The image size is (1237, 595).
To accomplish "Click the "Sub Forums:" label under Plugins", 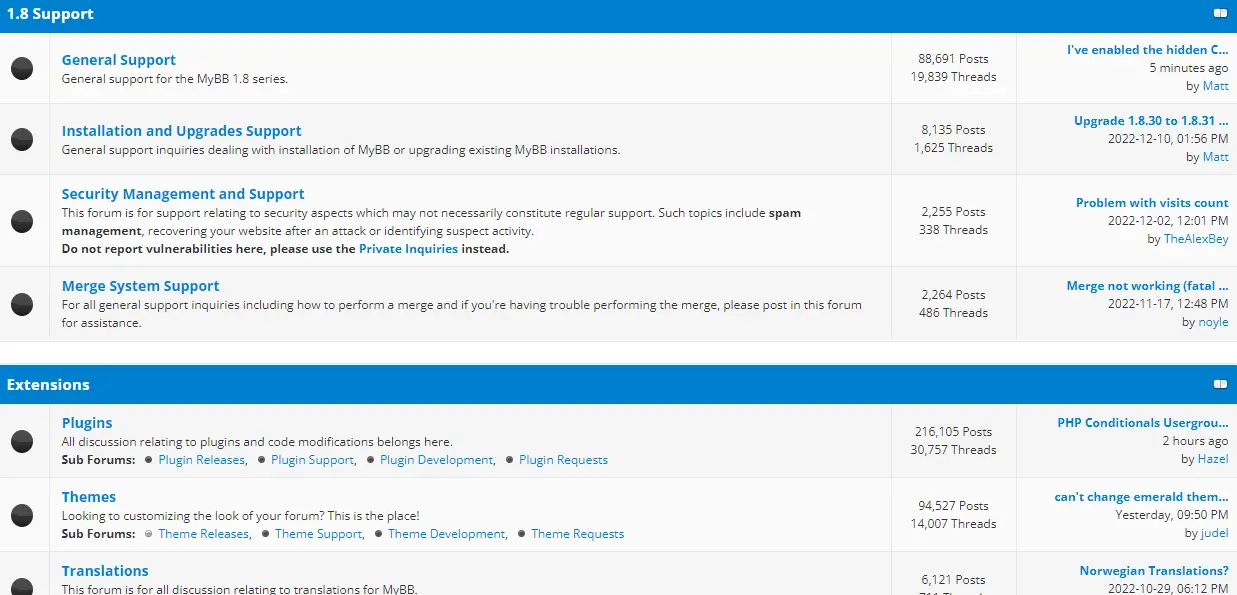I will (x=98, y=460).
